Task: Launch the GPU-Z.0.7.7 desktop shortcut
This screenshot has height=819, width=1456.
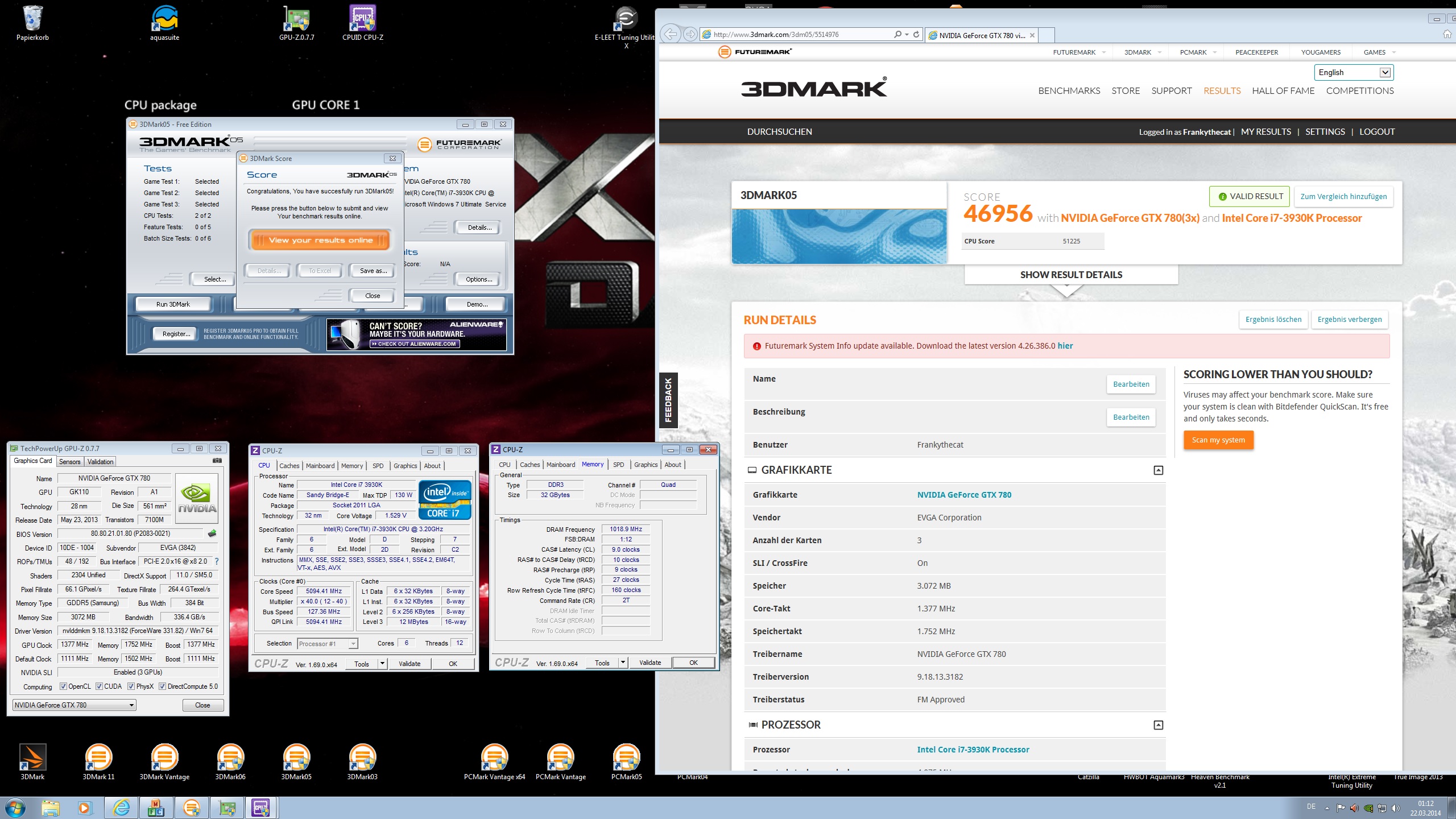Action: (x=296, y=23)
